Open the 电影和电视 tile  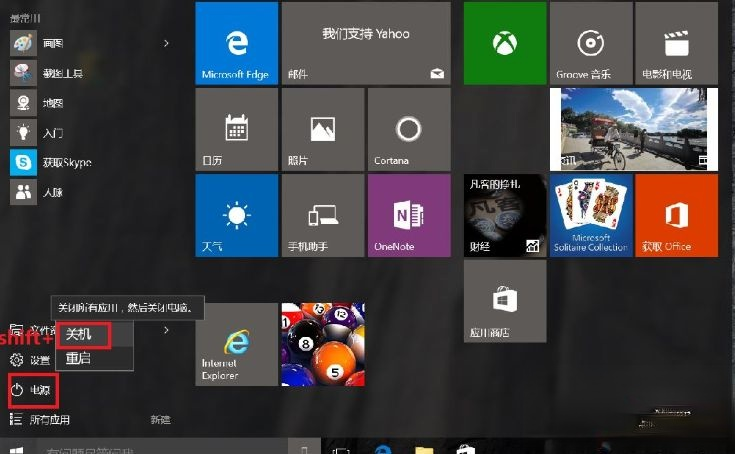coord(676,43)
